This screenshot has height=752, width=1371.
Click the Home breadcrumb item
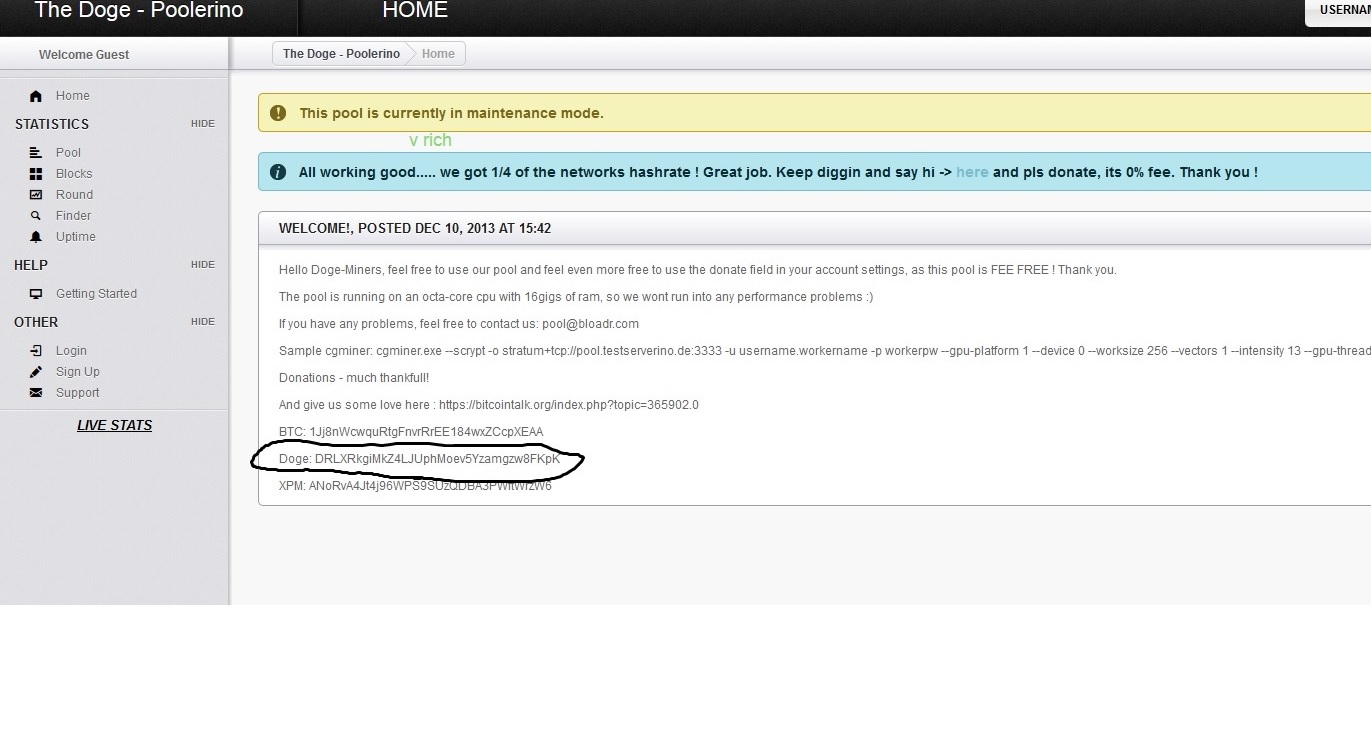[x=438, y=54]
